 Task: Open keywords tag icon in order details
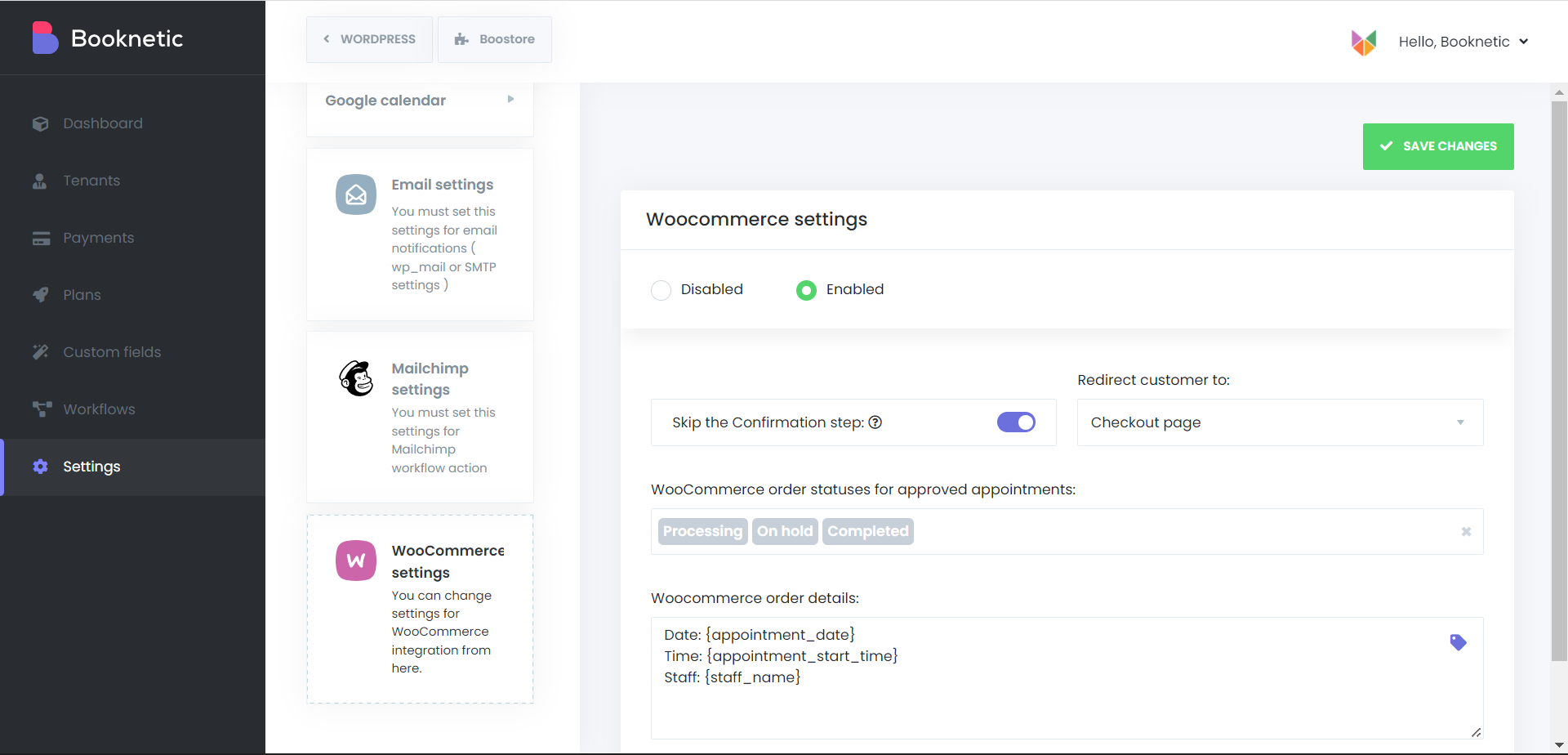point(1458,642)
